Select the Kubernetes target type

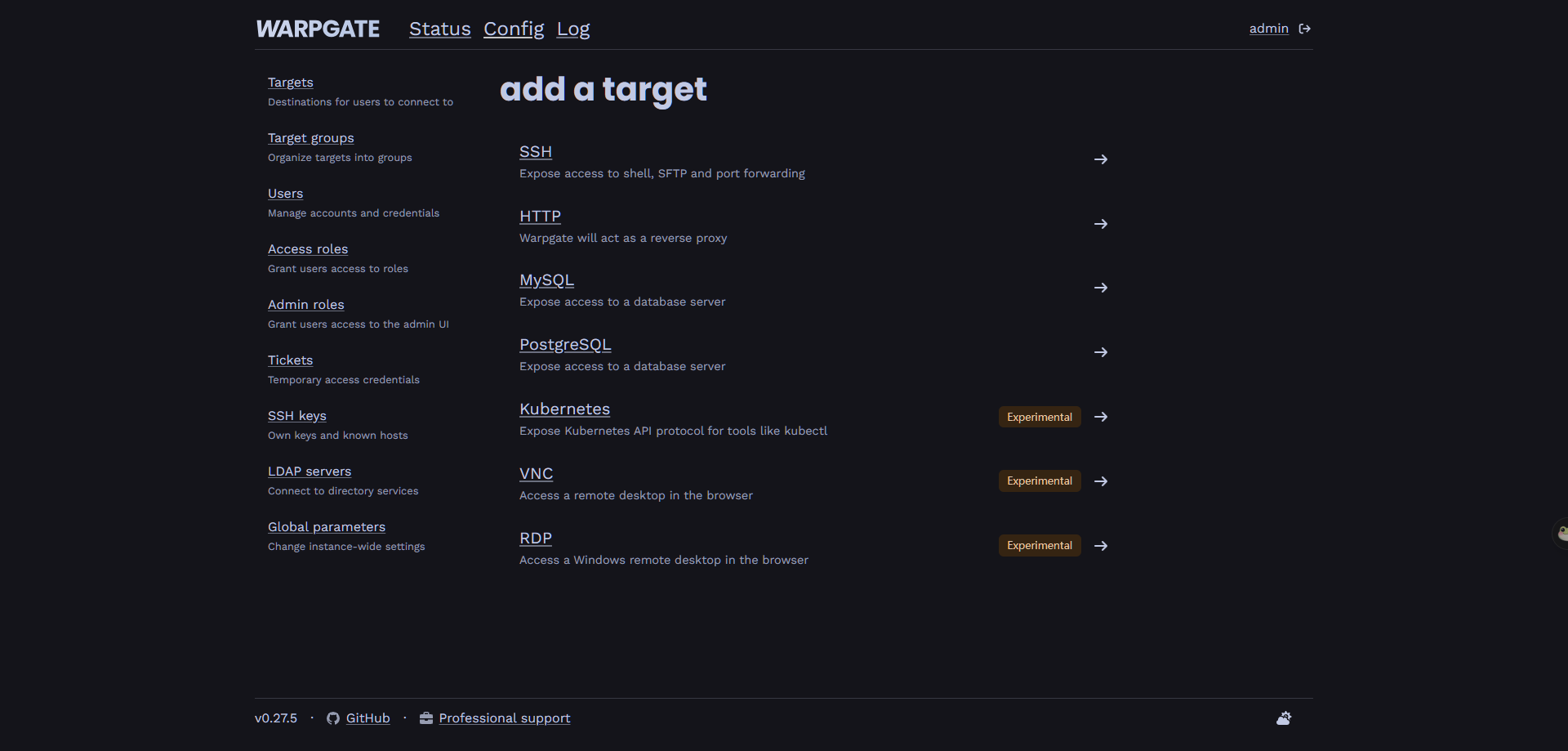564,409
